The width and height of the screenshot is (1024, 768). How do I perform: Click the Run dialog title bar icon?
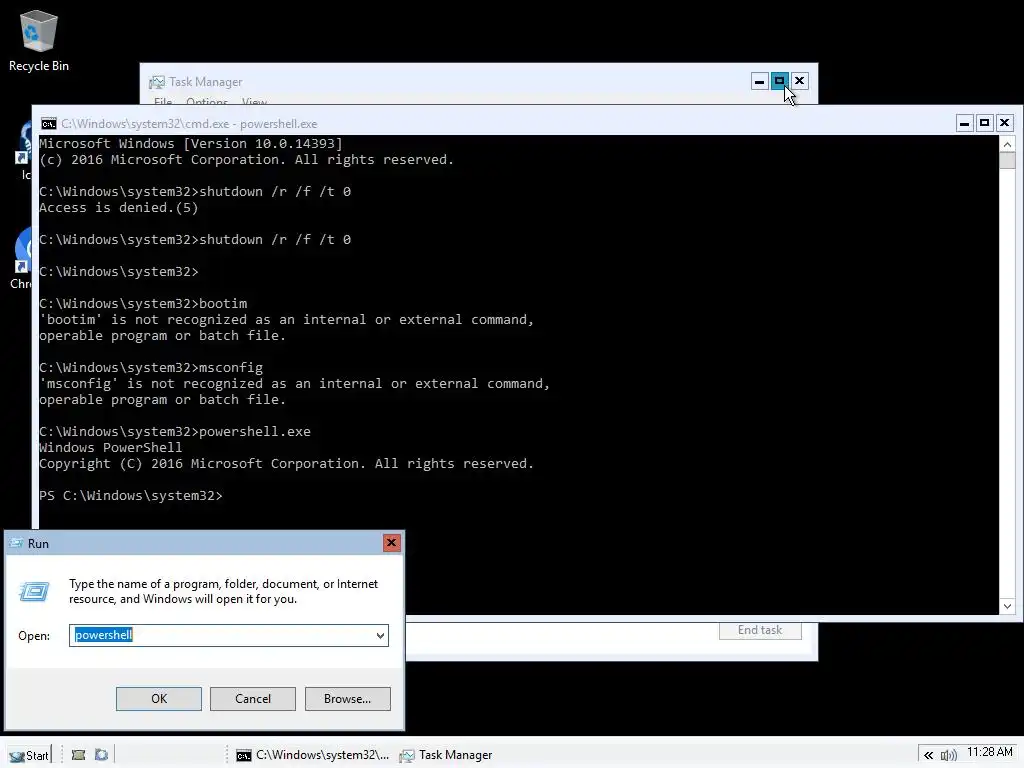coord(16,543)
